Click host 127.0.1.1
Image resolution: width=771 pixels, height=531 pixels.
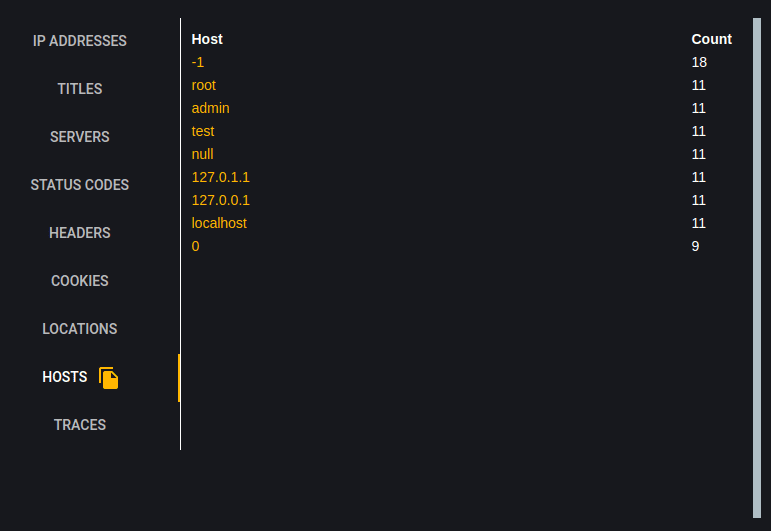220,177
